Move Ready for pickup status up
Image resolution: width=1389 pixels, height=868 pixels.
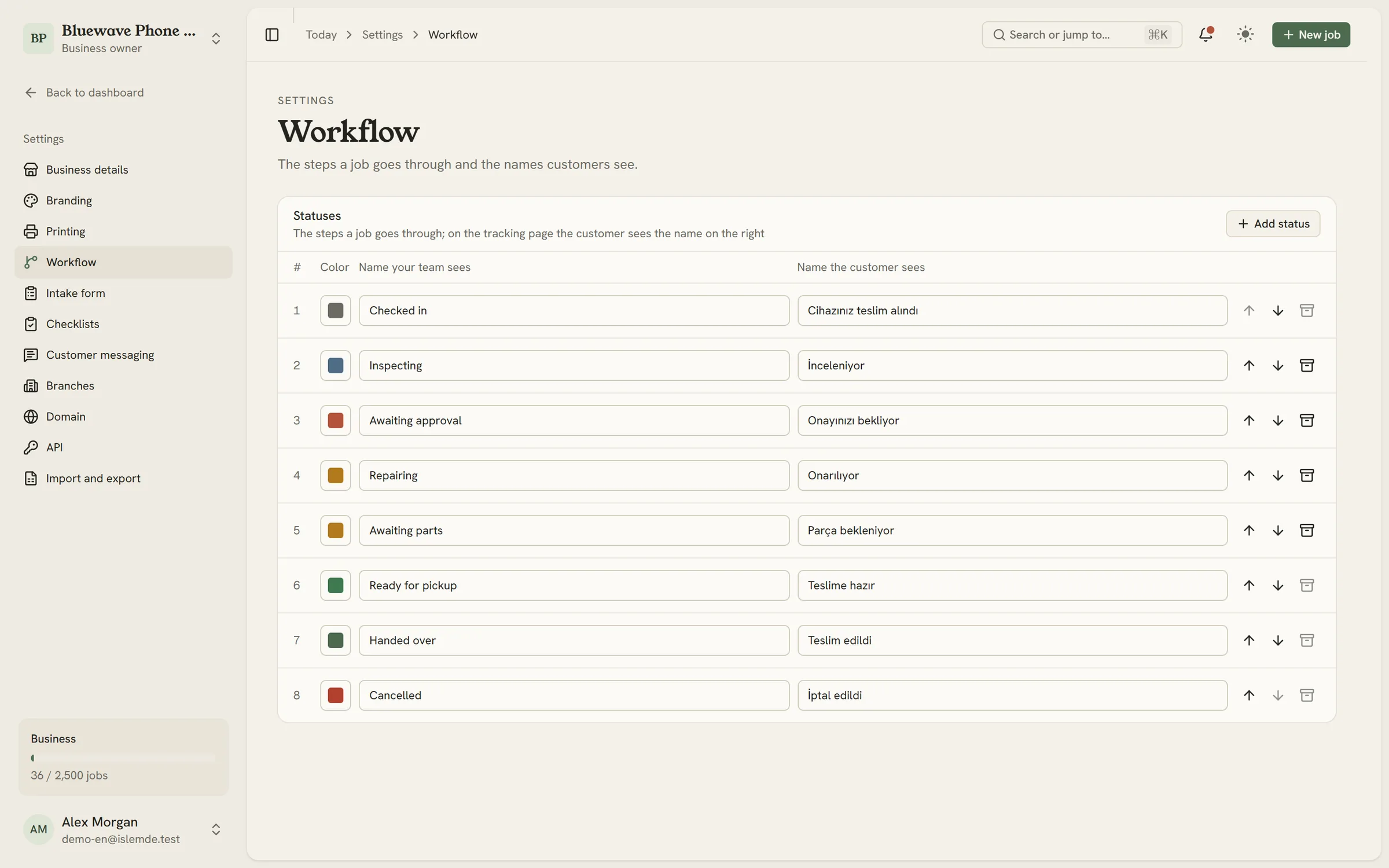tap(1249, 586)
